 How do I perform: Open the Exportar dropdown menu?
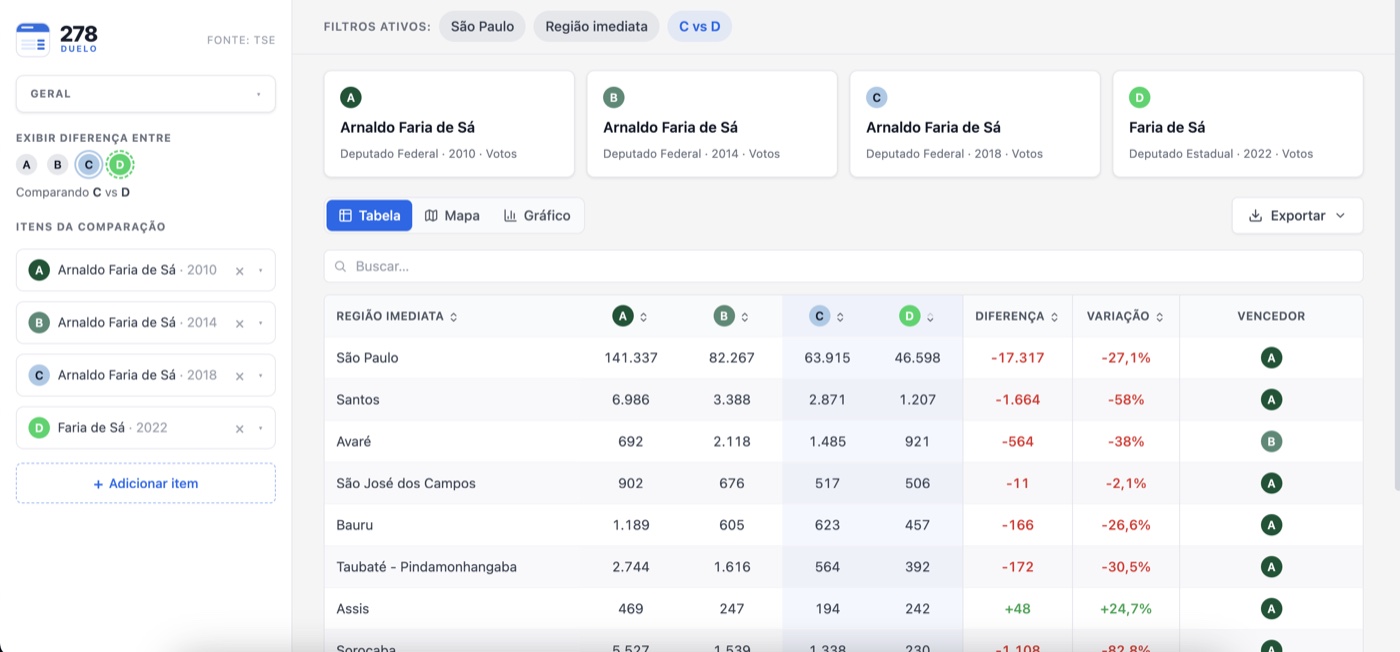[1298, 216]
